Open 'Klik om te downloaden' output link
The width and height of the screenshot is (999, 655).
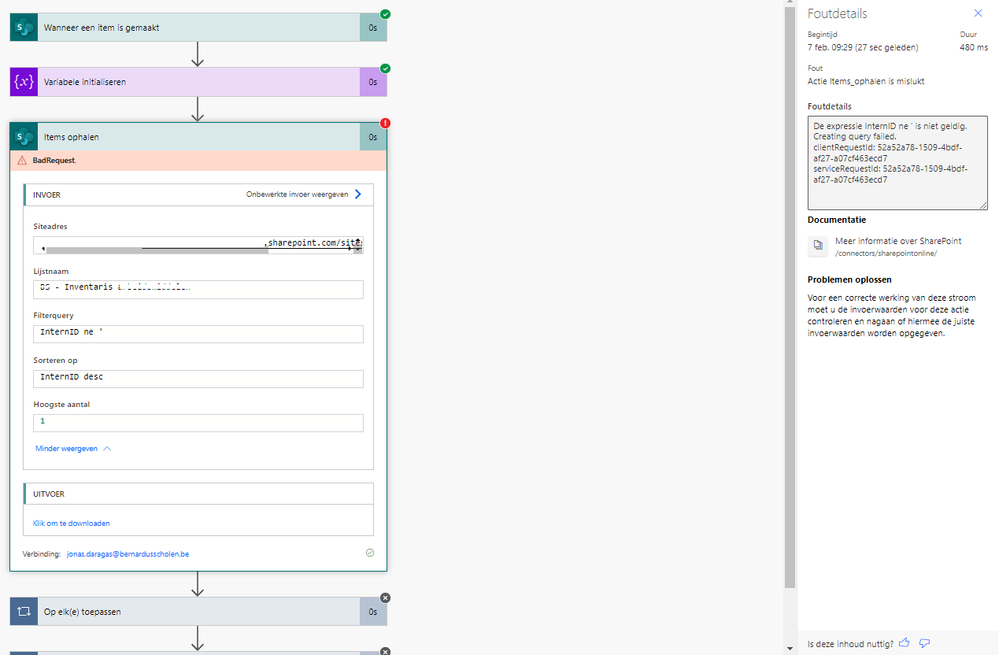(71, 523)
